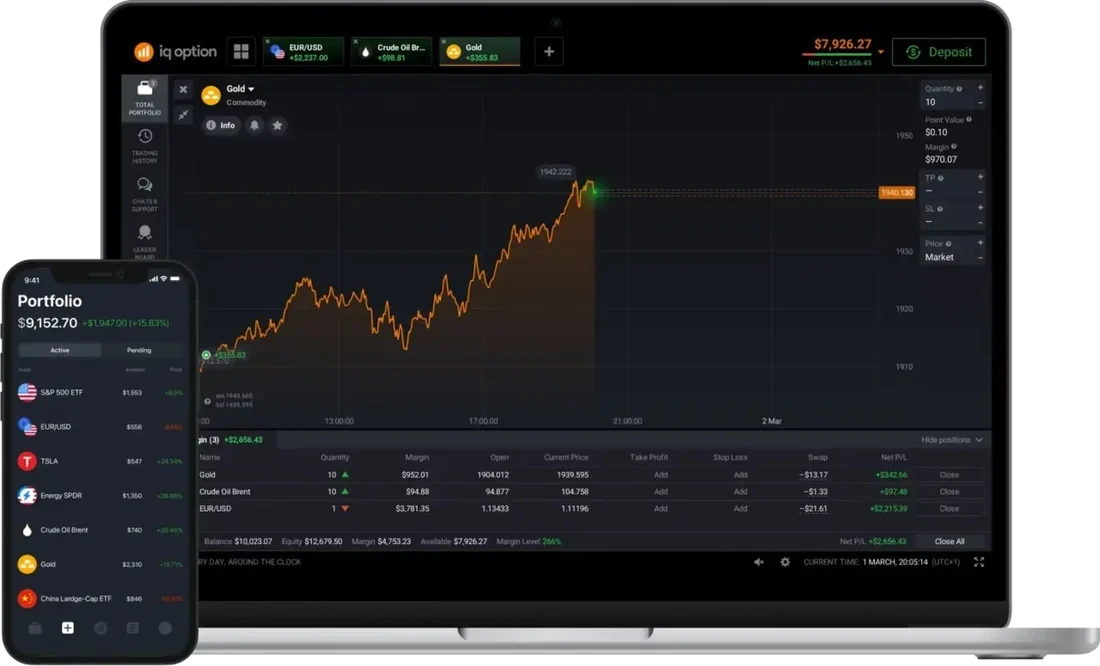The height and width of the screenshot is (666, 1100).
Task: Tap the S&P 500 ETF phone row
Action: [100, 392]
